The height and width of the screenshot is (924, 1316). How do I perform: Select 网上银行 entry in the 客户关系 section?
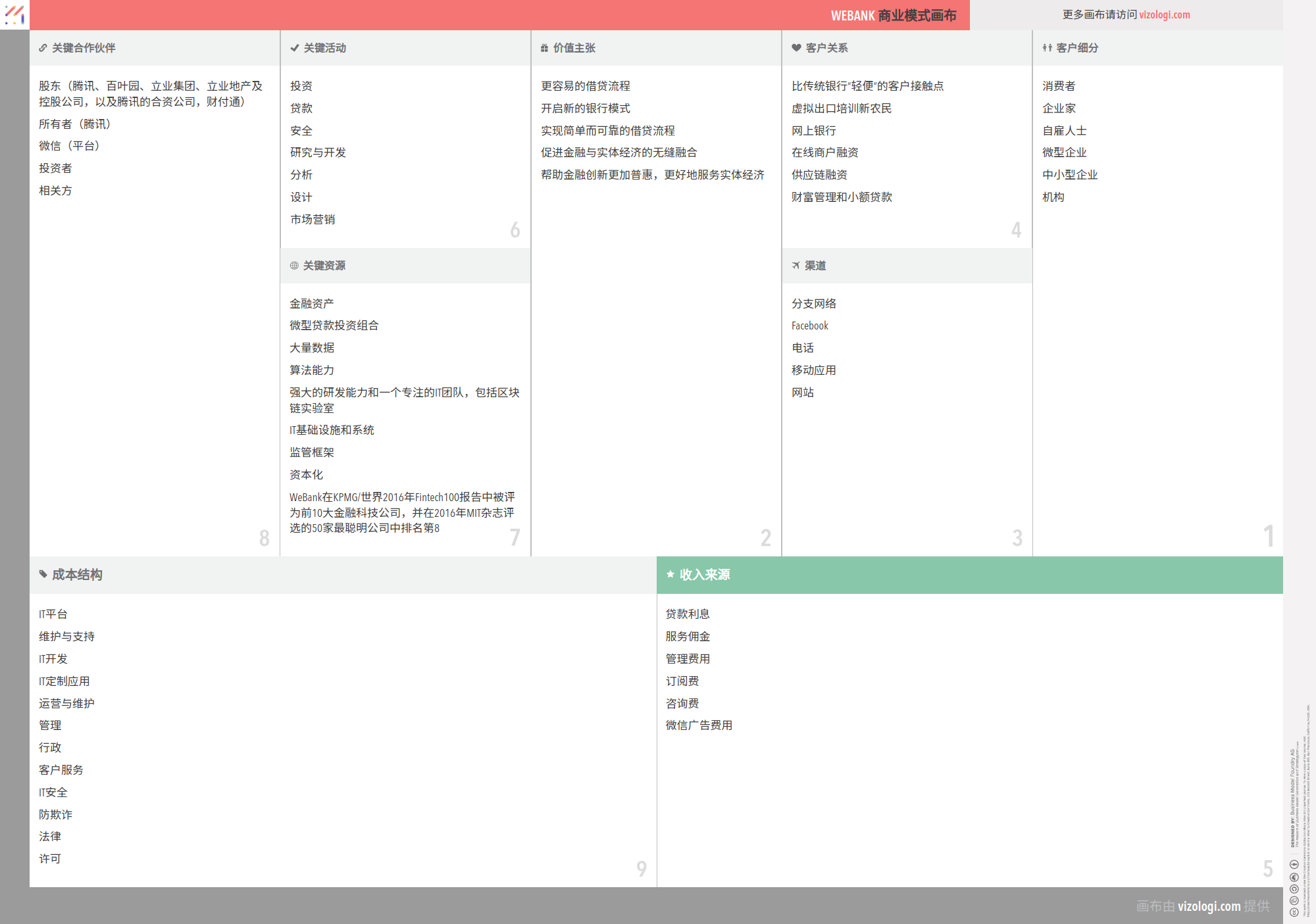814,130
